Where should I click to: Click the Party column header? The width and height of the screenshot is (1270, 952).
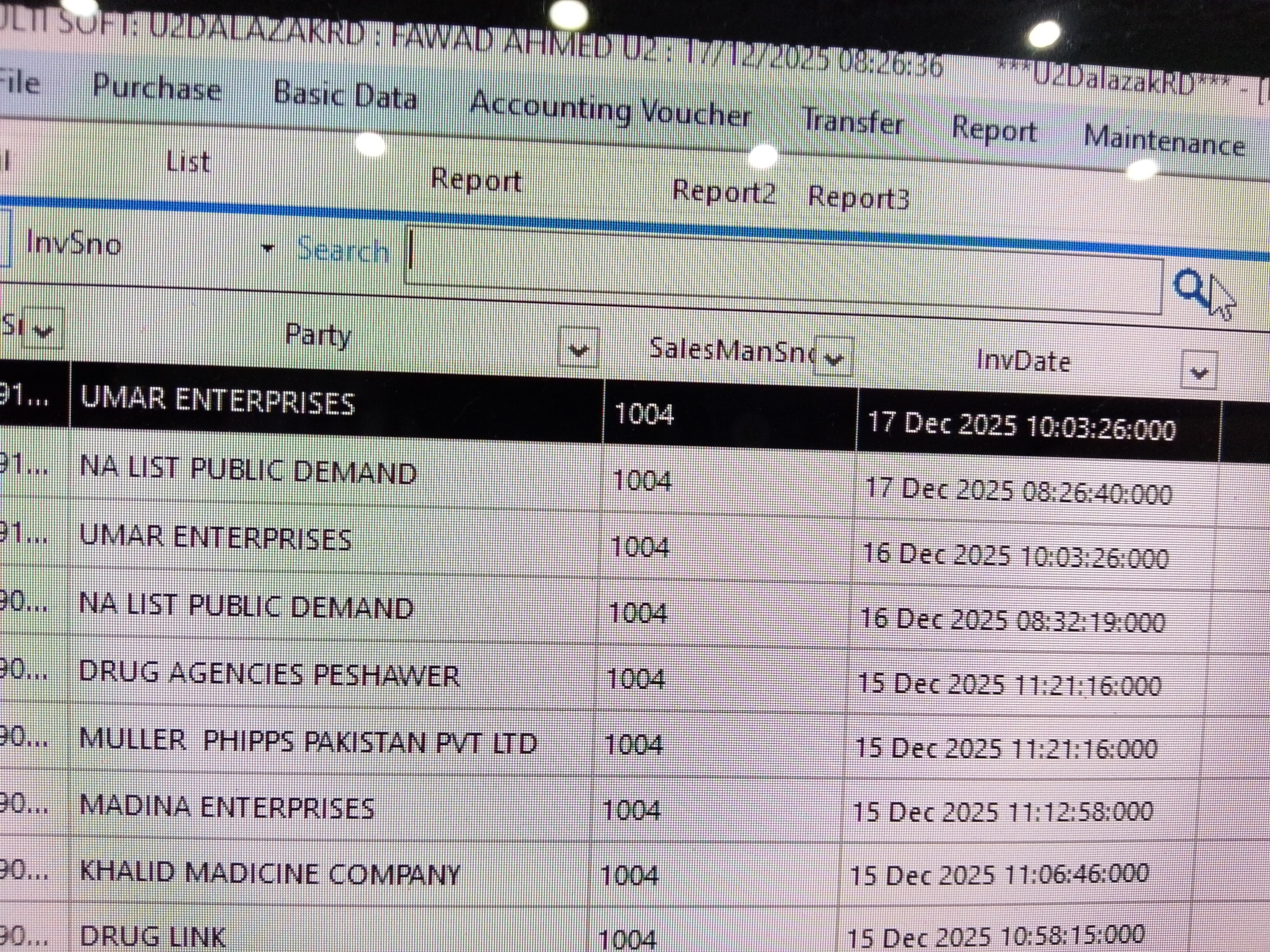pyautogui.click(x=317, y=335)
